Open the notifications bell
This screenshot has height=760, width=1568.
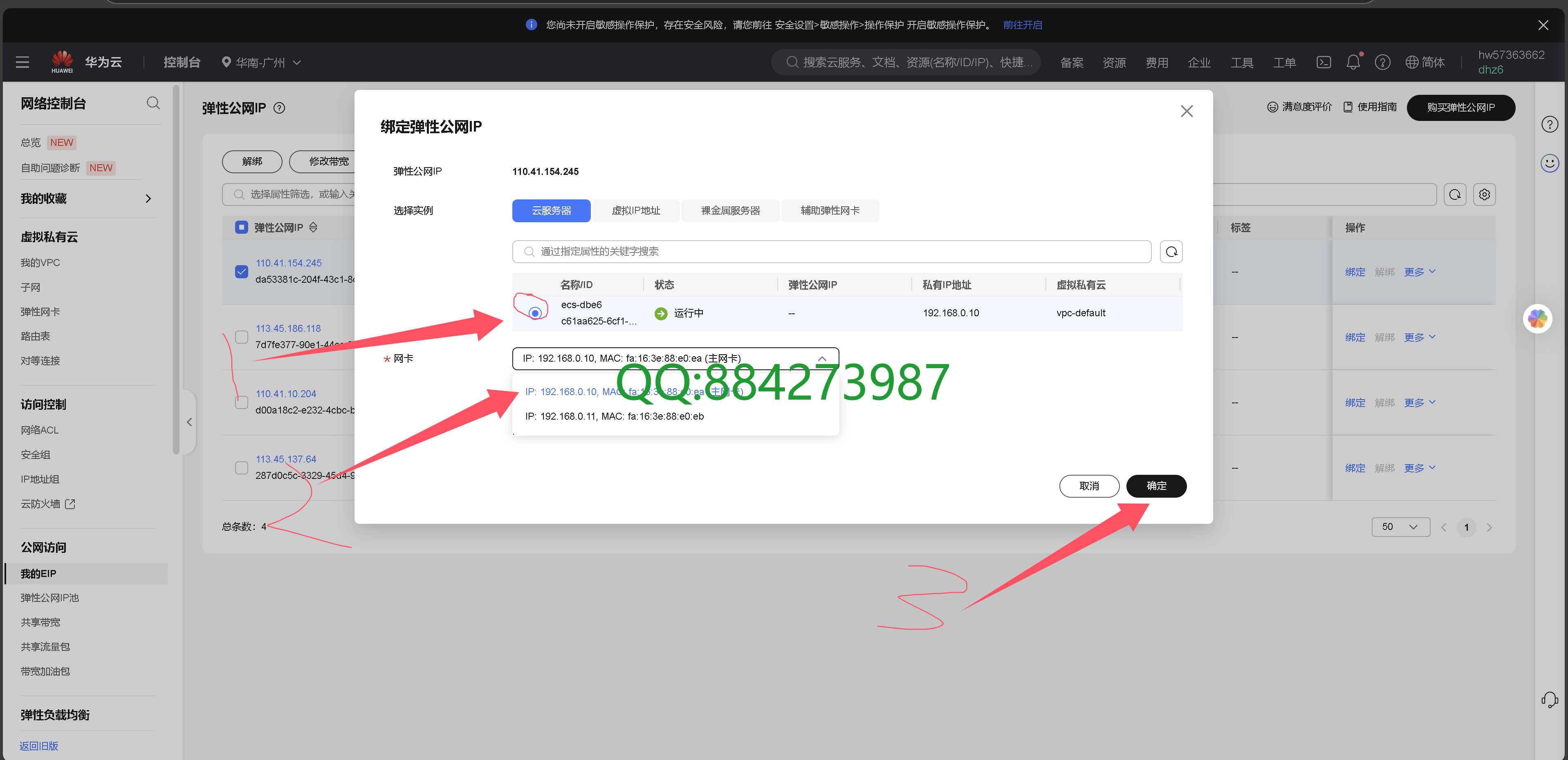(x=1353, y=62)
